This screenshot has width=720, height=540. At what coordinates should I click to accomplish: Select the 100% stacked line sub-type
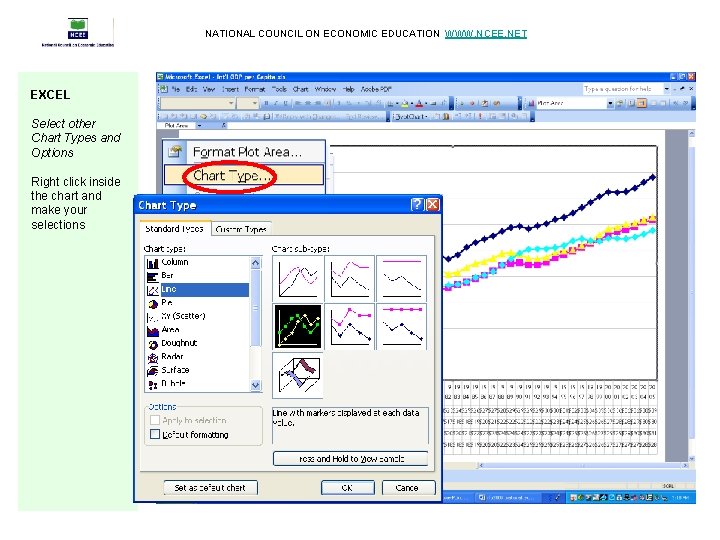pos(402,278)
